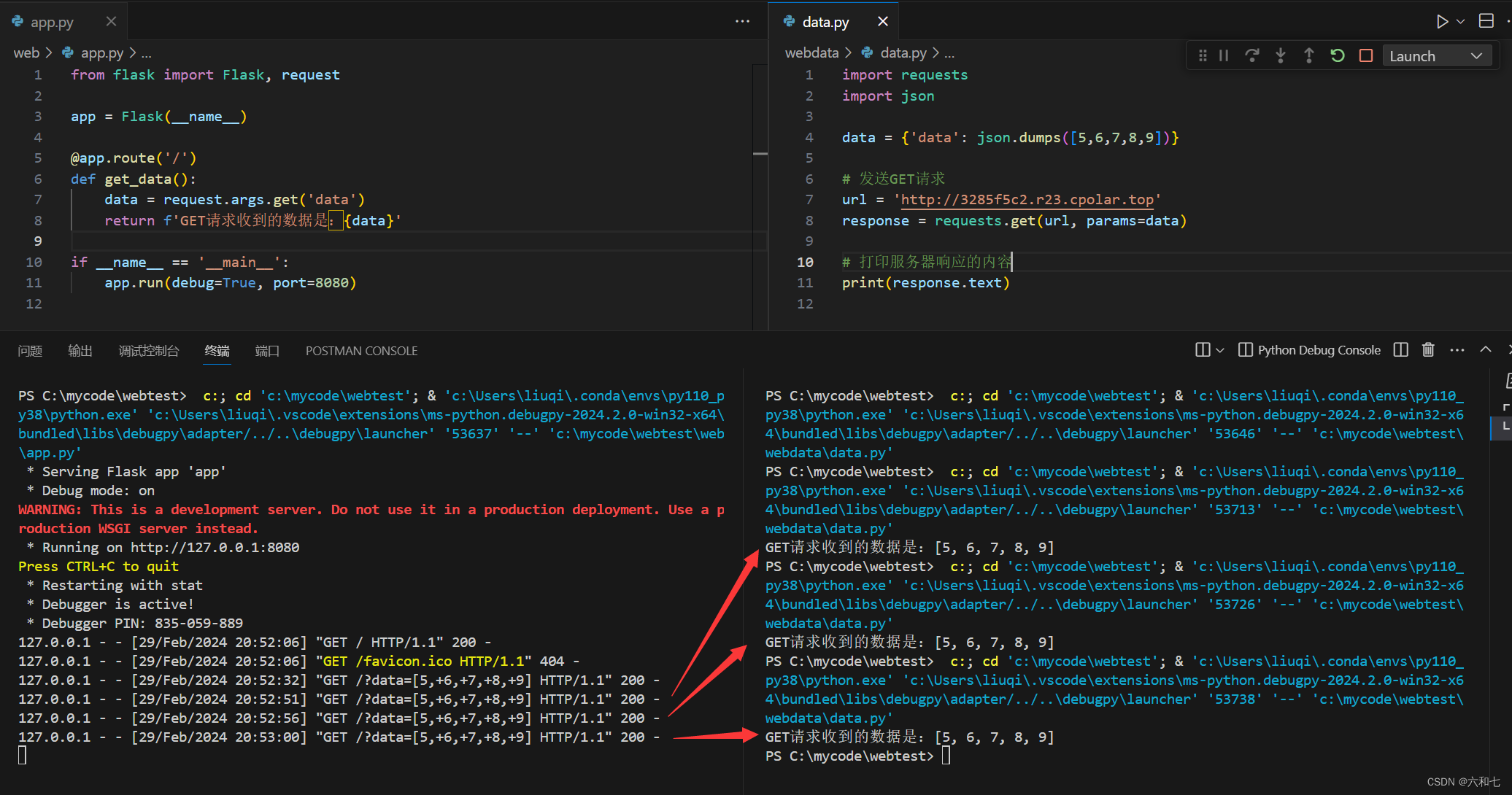Screen dimensions: 1512x795
Task: Click 'Press CTRL+C to quit' terminal text
Action: pyautogui.click(x=98, y=566)
